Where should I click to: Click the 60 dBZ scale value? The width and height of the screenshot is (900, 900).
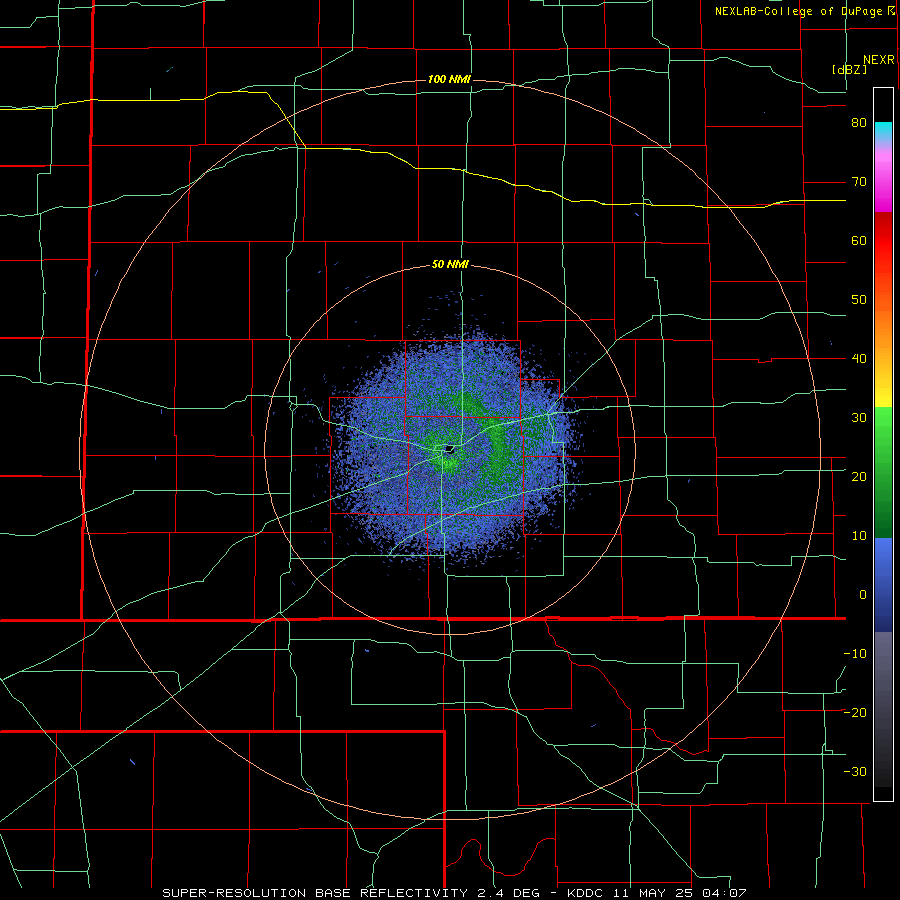click(859, 240)
